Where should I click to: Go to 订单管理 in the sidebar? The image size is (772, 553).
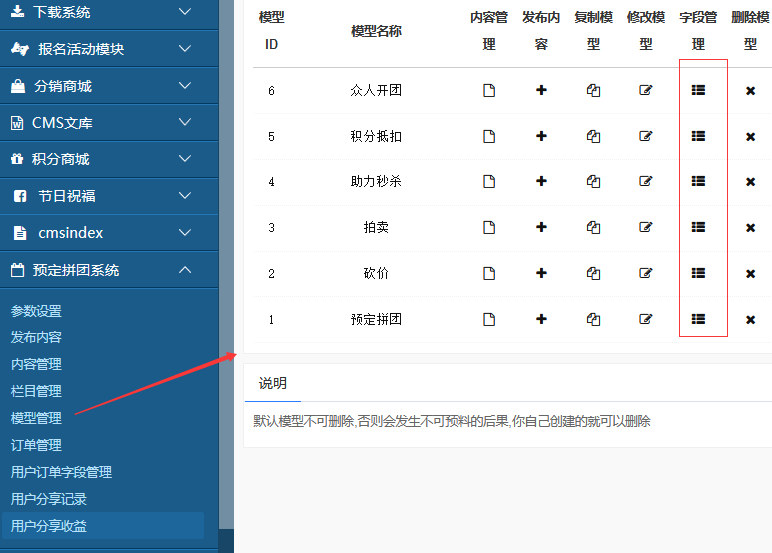36,445
